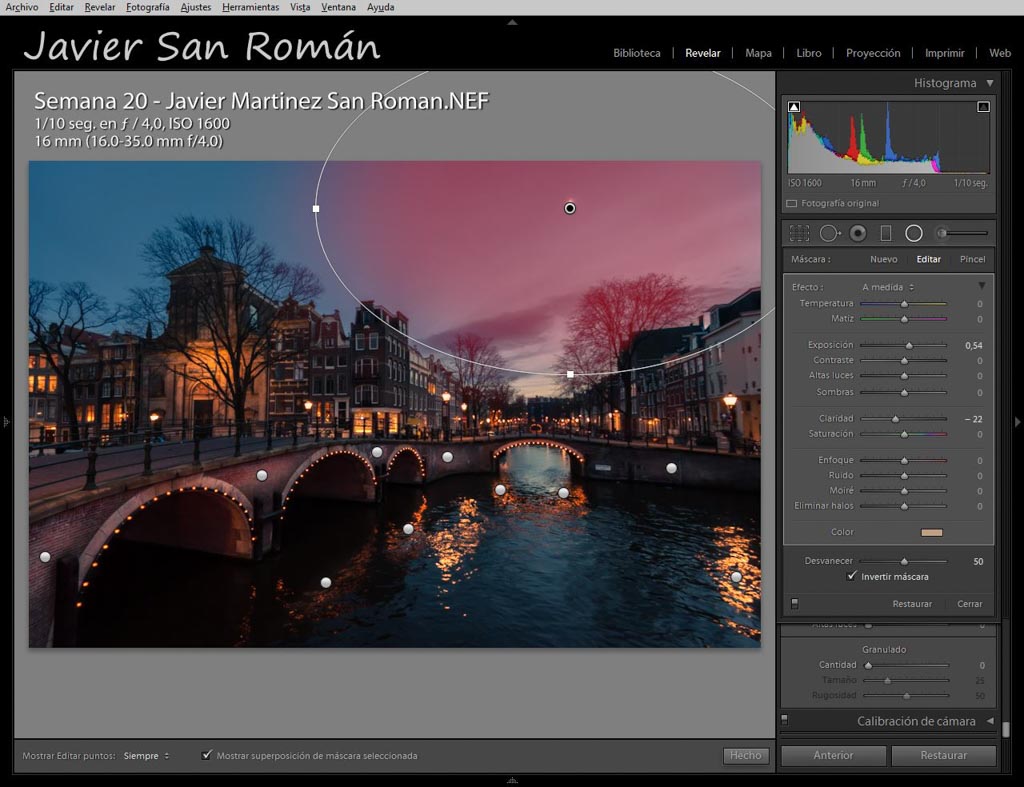Select the Graduated Filter tool
The height and width of the screenshot is (787, 1024).
click(x=885, y=233)
